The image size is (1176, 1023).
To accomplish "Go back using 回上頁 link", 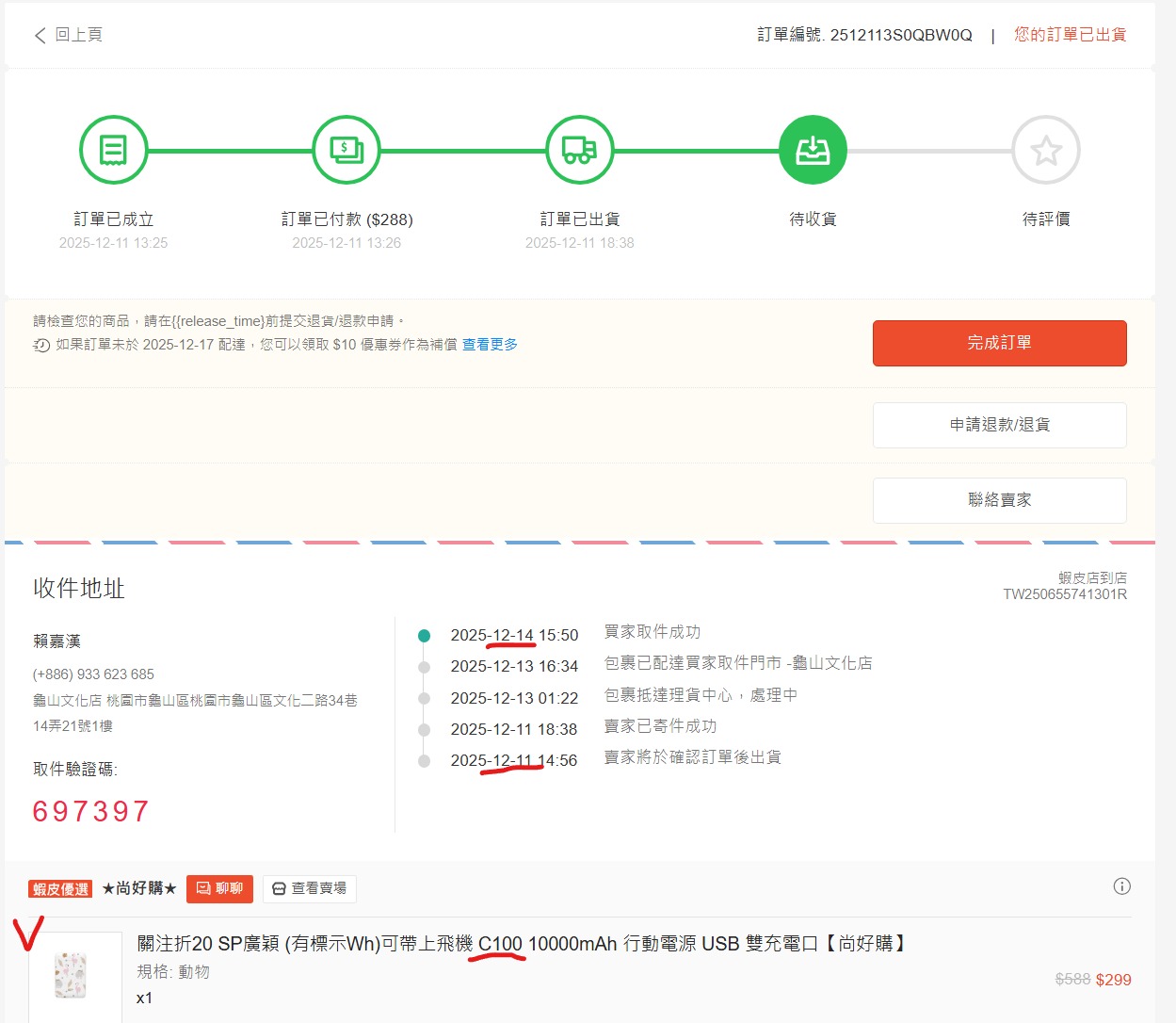I will point(78,35).
